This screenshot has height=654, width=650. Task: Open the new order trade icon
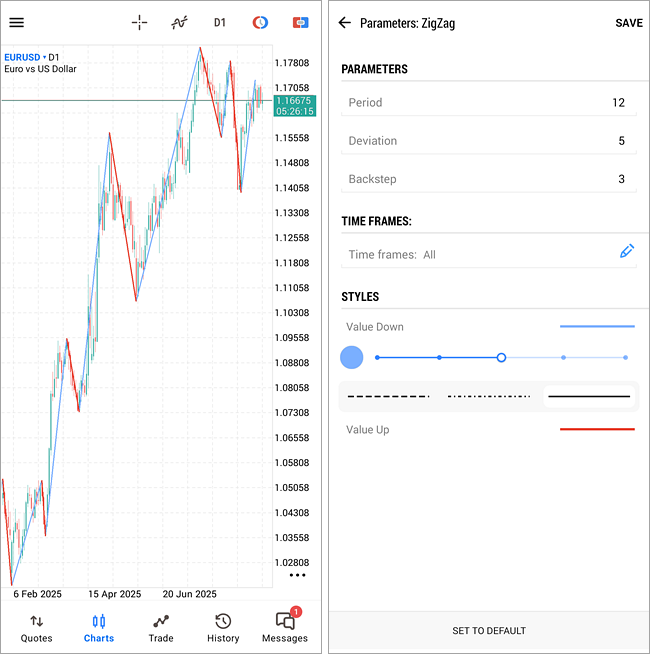[x=300, y=22]
